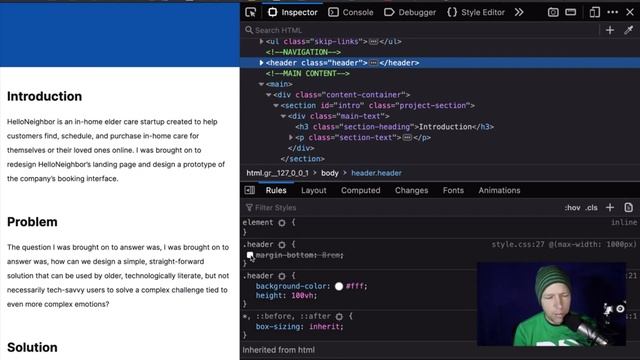Select body in the breadcrumb
640x360 pixels.
tap(330, 173)
